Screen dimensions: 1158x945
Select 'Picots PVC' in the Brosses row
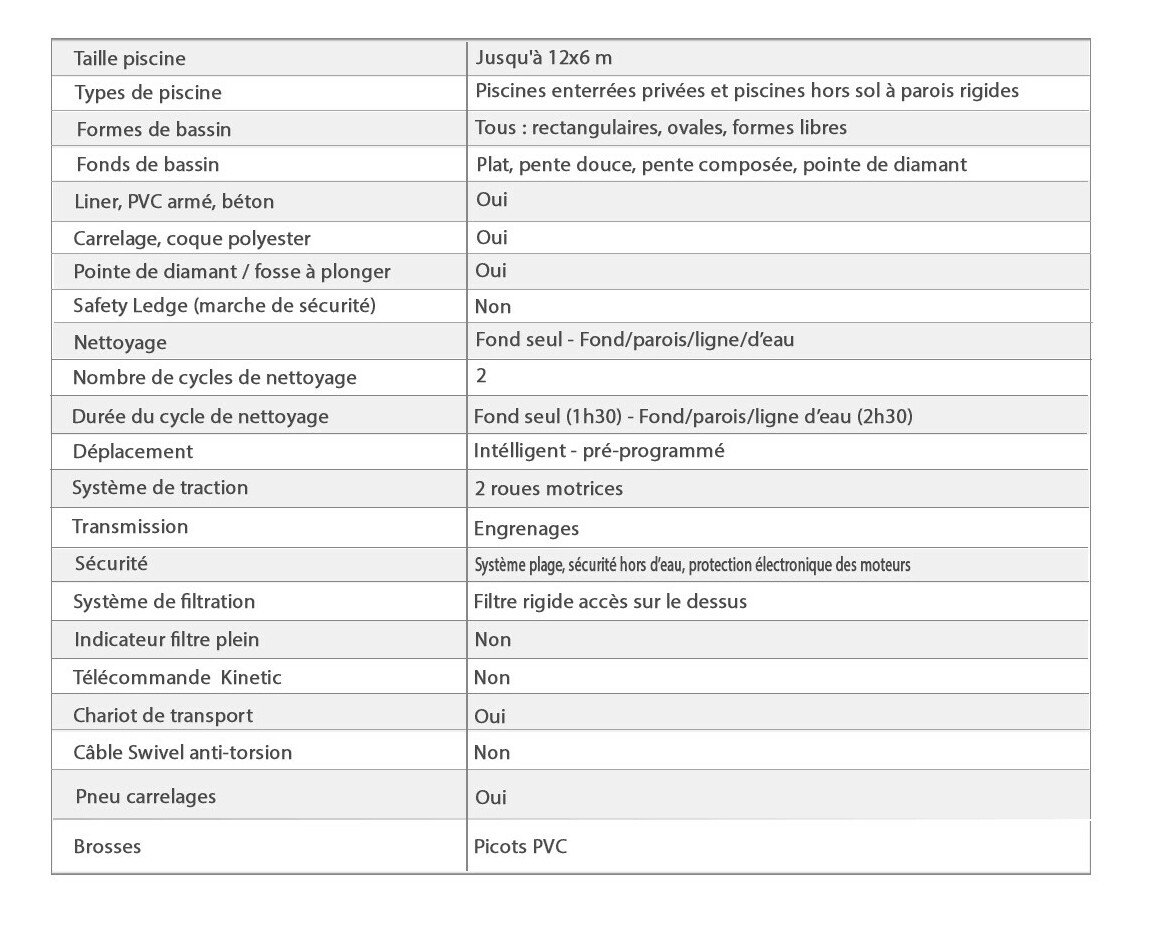[520, 847]
